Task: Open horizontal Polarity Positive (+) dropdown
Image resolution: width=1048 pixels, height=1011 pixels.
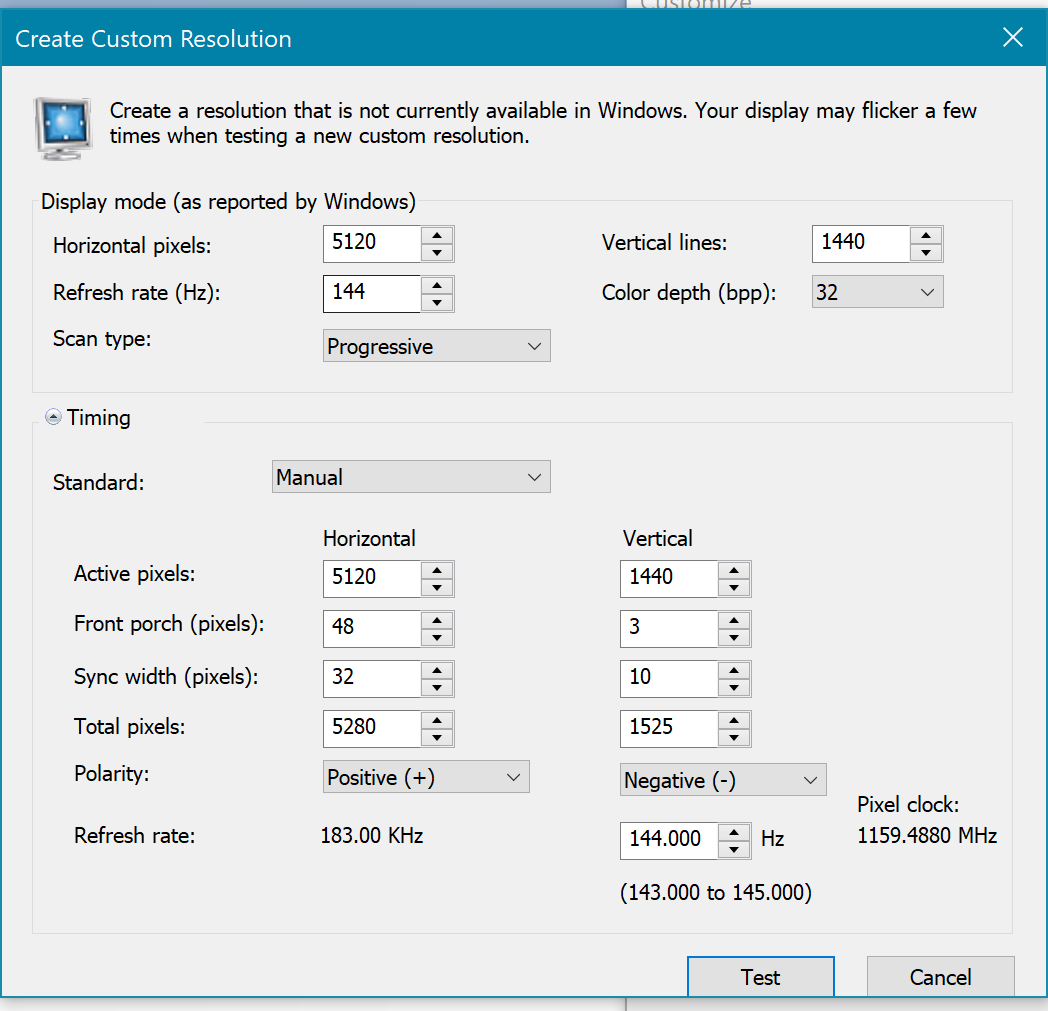Action: pos(426,777)
